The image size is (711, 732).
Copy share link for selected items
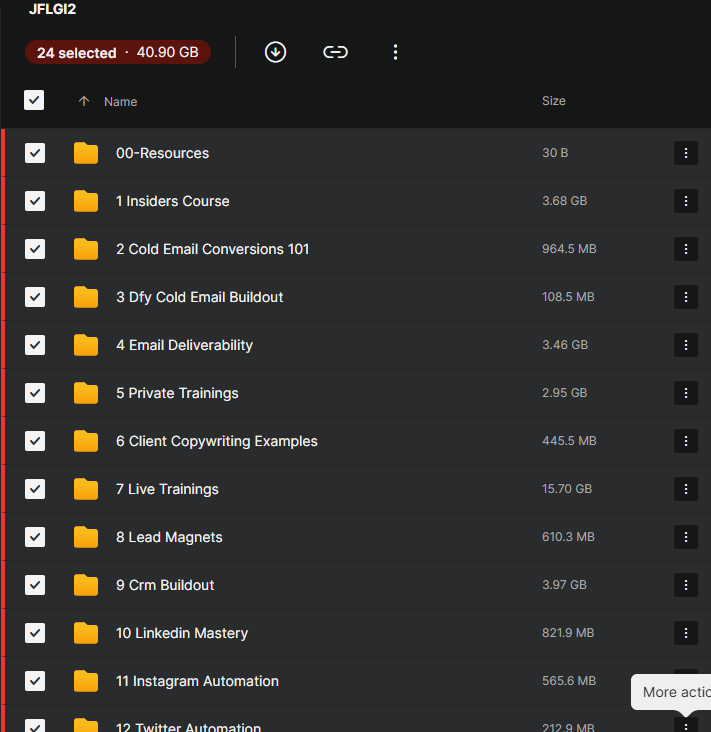[x=335, y=52]
